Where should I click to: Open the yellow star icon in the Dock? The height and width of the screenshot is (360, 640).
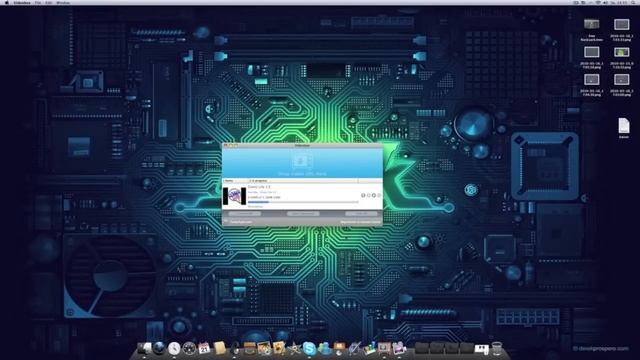[294, 348]
